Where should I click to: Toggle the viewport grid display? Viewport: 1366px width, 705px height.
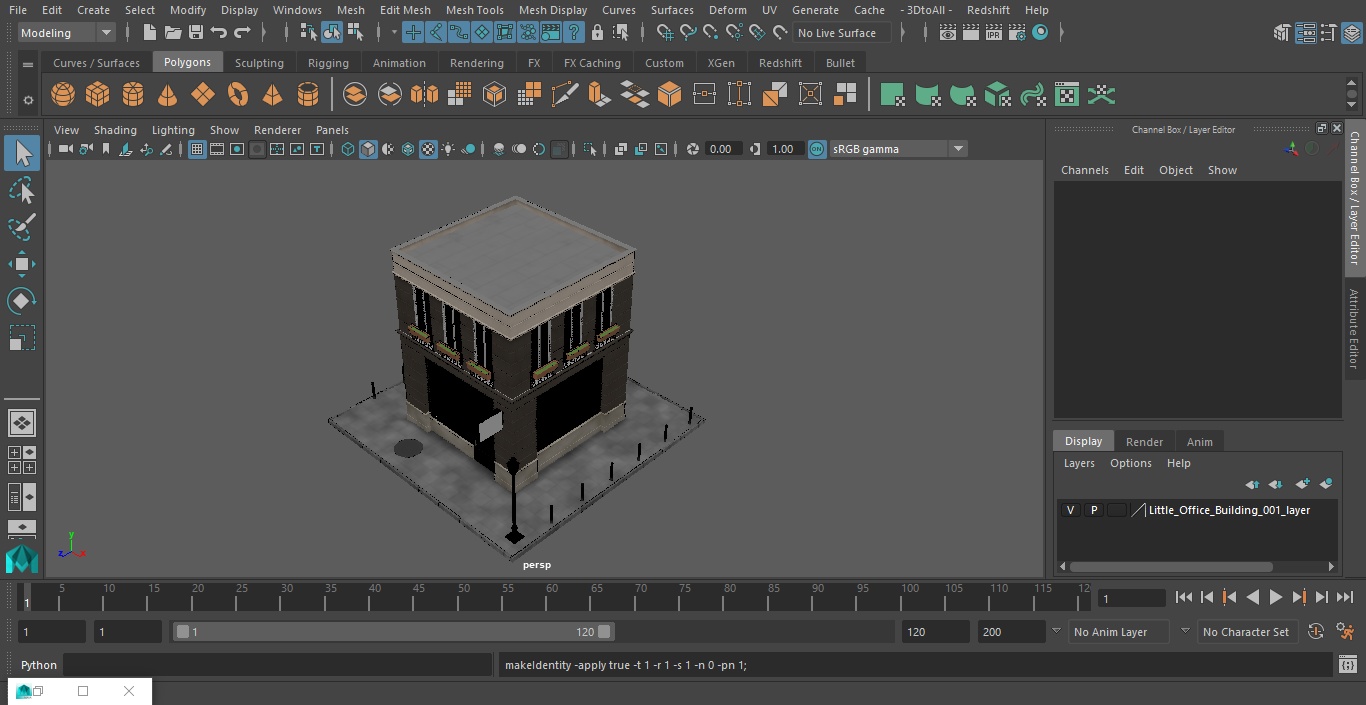197,149
